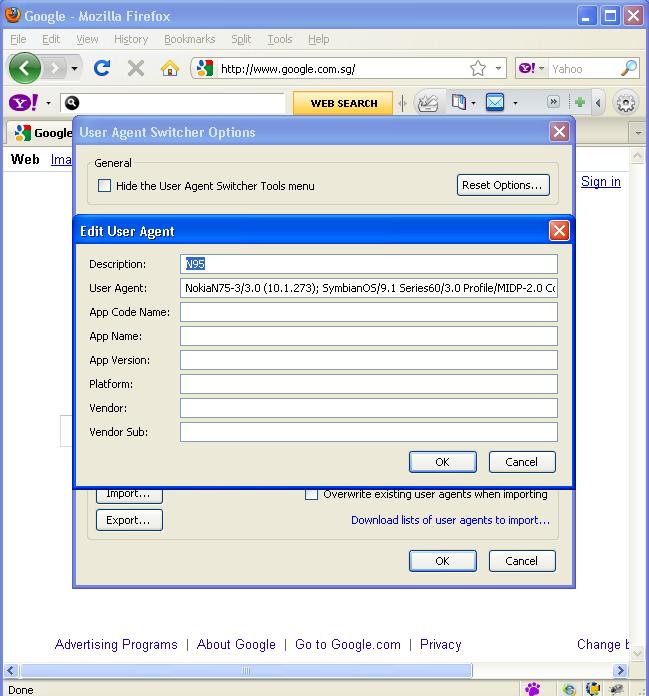
Task: Expand the bookmarks book icon dropdown
Action: click(x=474, y=103)
